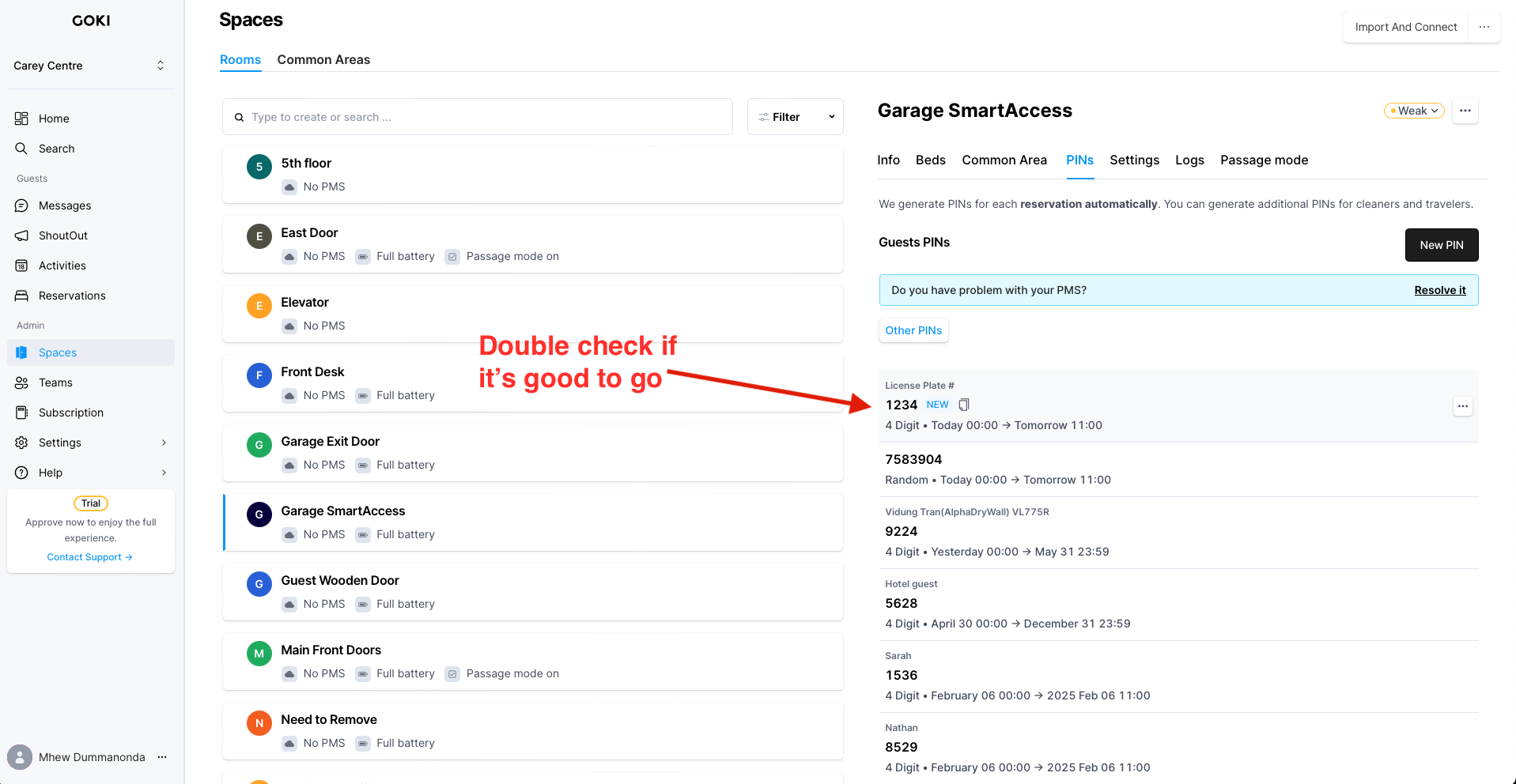Click Contact Support link
1516x784 pixels.
89,557
